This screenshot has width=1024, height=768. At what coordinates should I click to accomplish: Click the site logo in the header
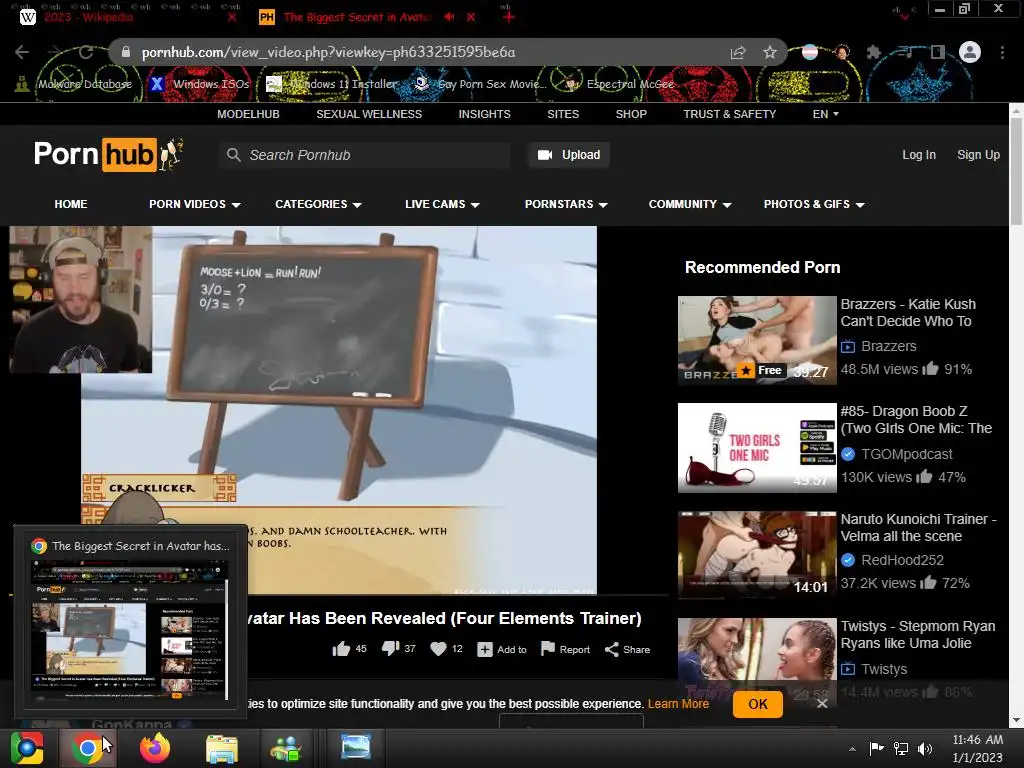tap(108, 154)
